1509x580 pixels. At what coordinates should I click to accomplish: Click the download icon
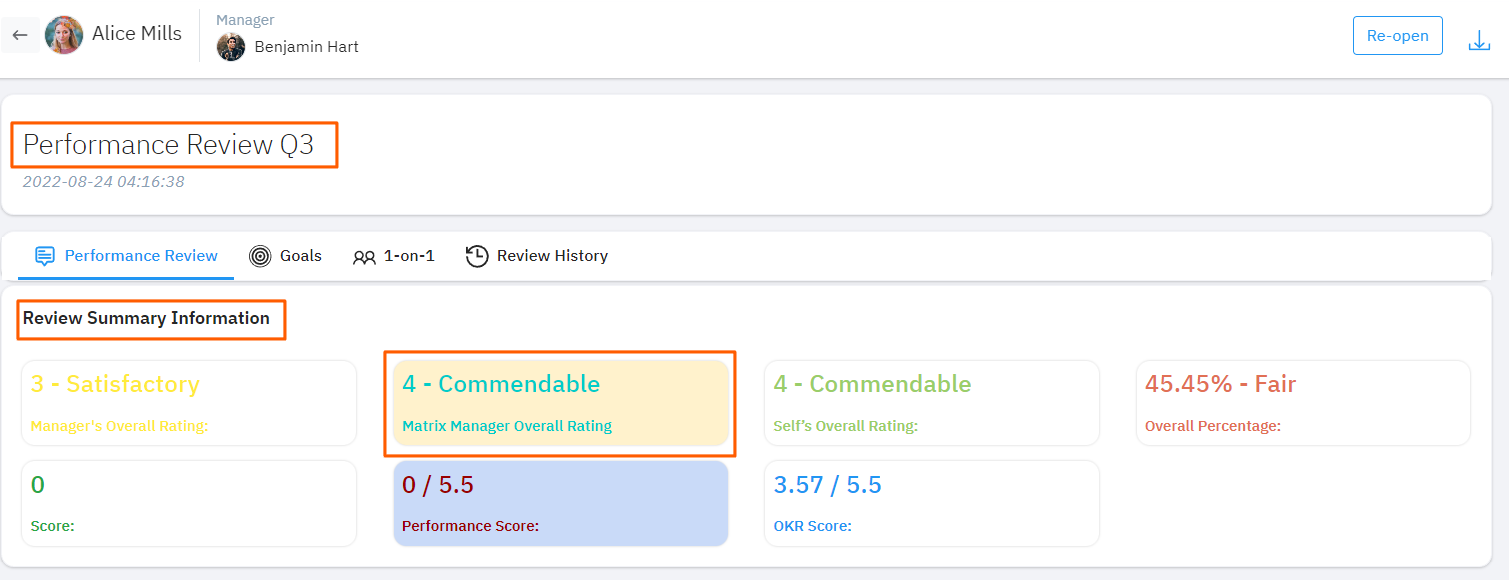(1479, 40)
